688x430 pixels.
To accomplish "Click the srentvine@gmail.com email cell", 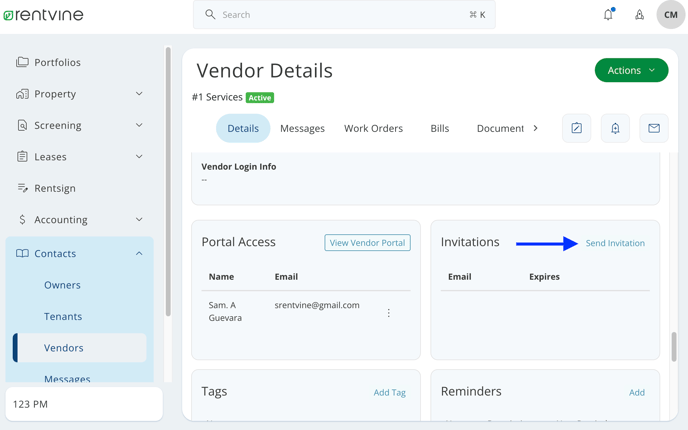I will [317, 305].
